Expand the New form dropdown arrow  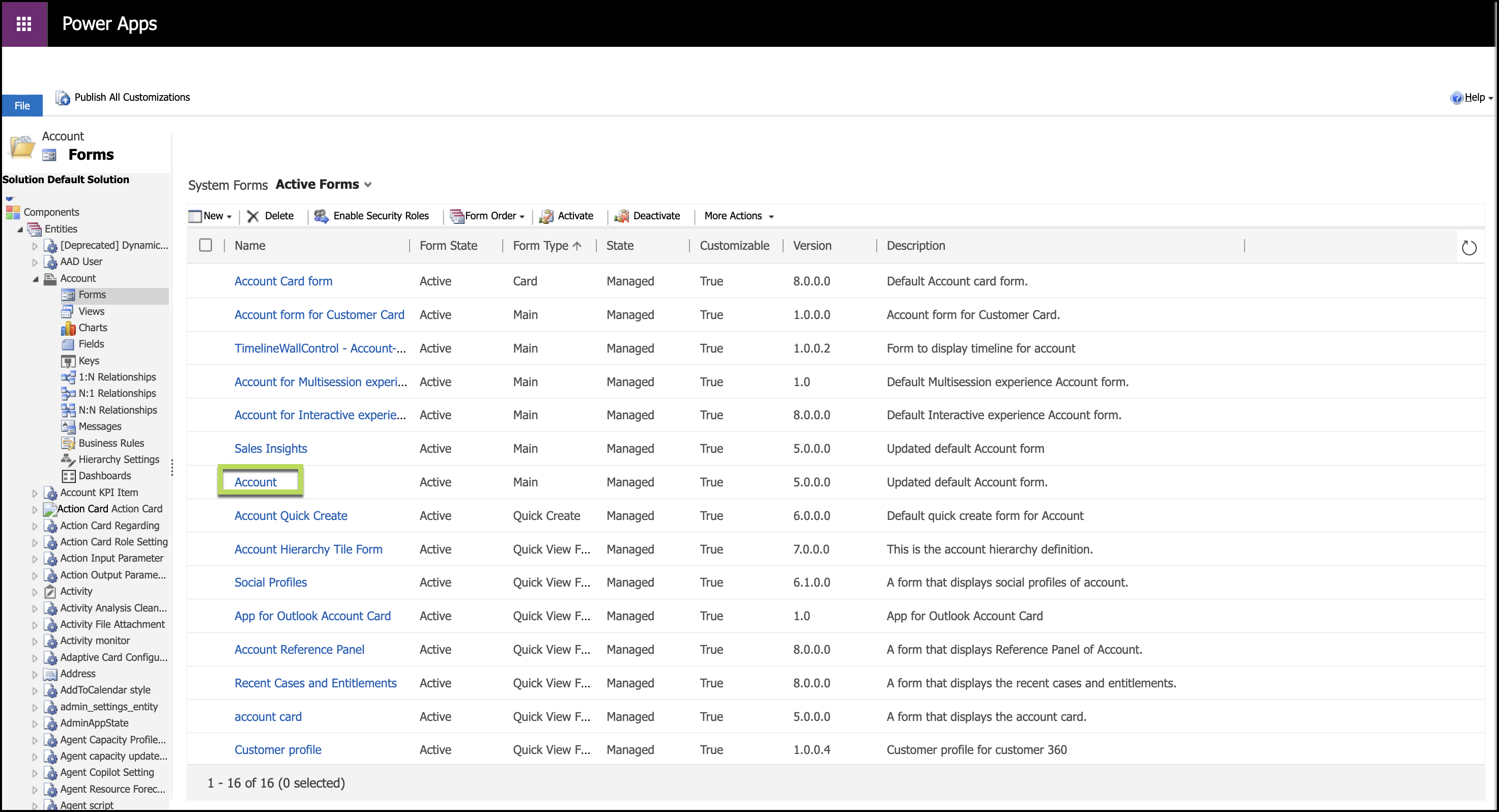pyautogui.click(x=229, y=216)
